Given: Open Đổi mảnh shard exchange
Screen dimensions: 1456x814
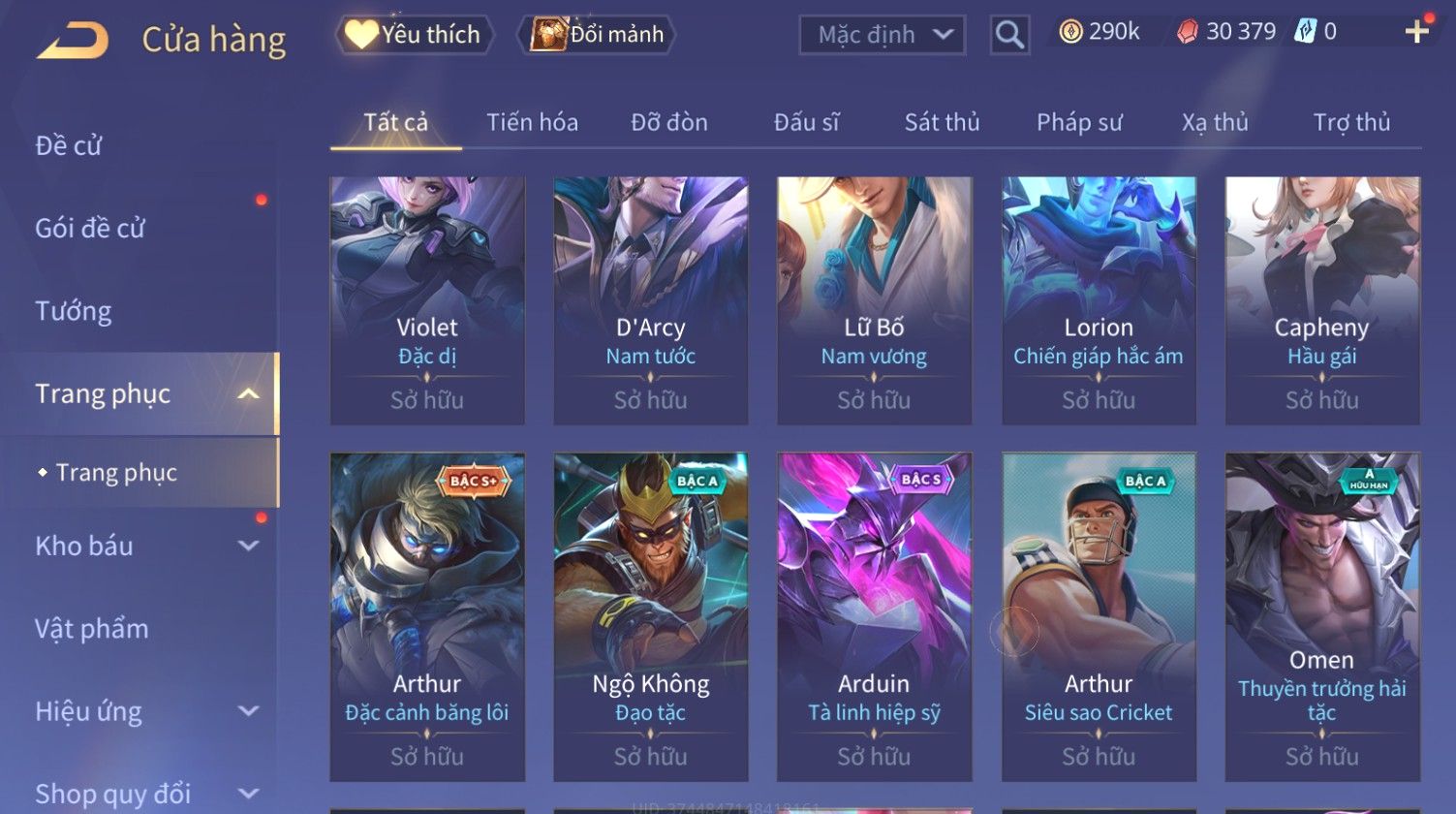Looking at the screenshot, I should click(x=598, y=35).
